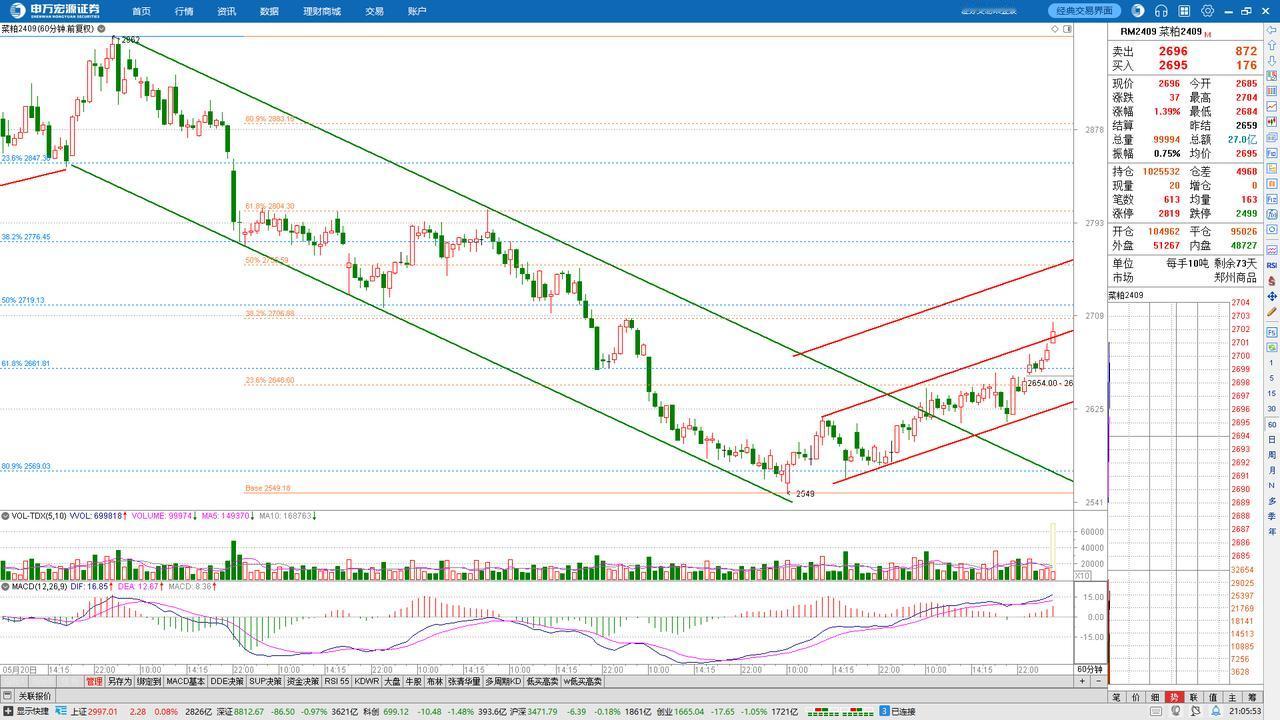Click the bell notification icon in status bar
This screenshot has height=720, width=1280.
(1216, 711)
